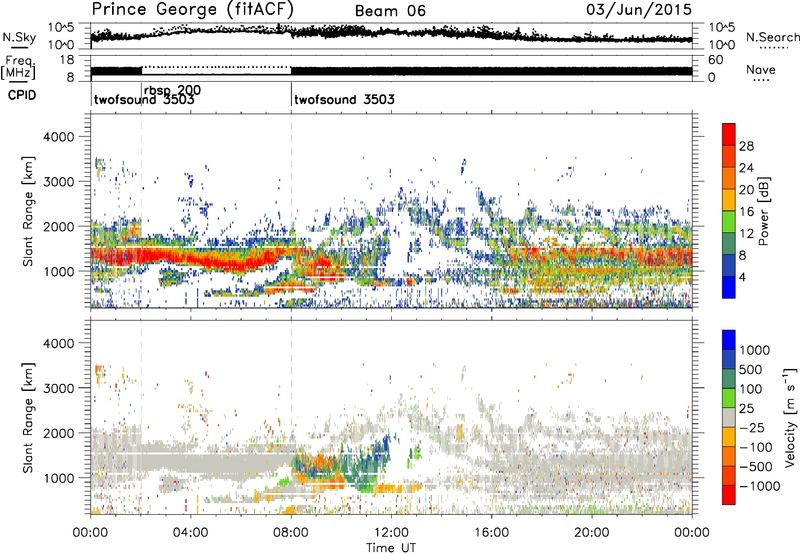Click the 'N.Sky' legend label

[19, 37]
